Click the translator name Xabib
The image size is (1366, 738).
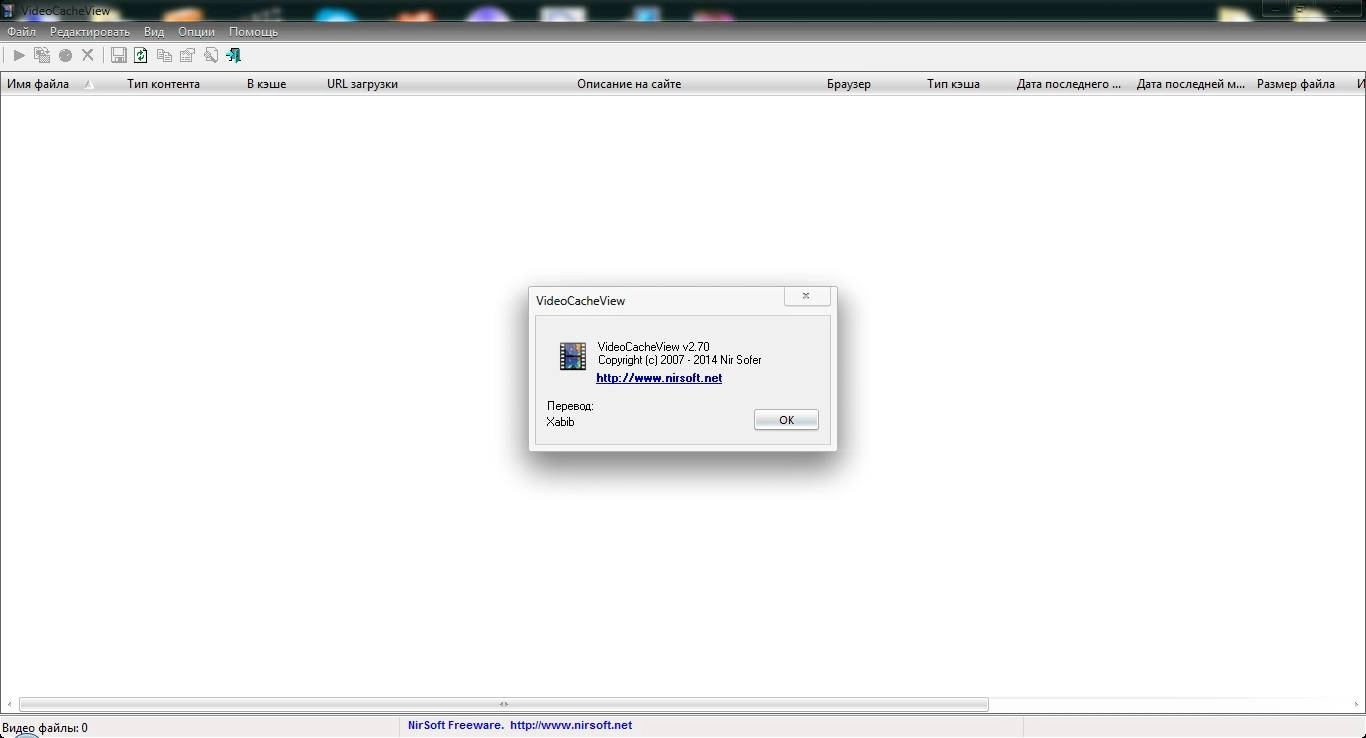(x=560, y=422)
